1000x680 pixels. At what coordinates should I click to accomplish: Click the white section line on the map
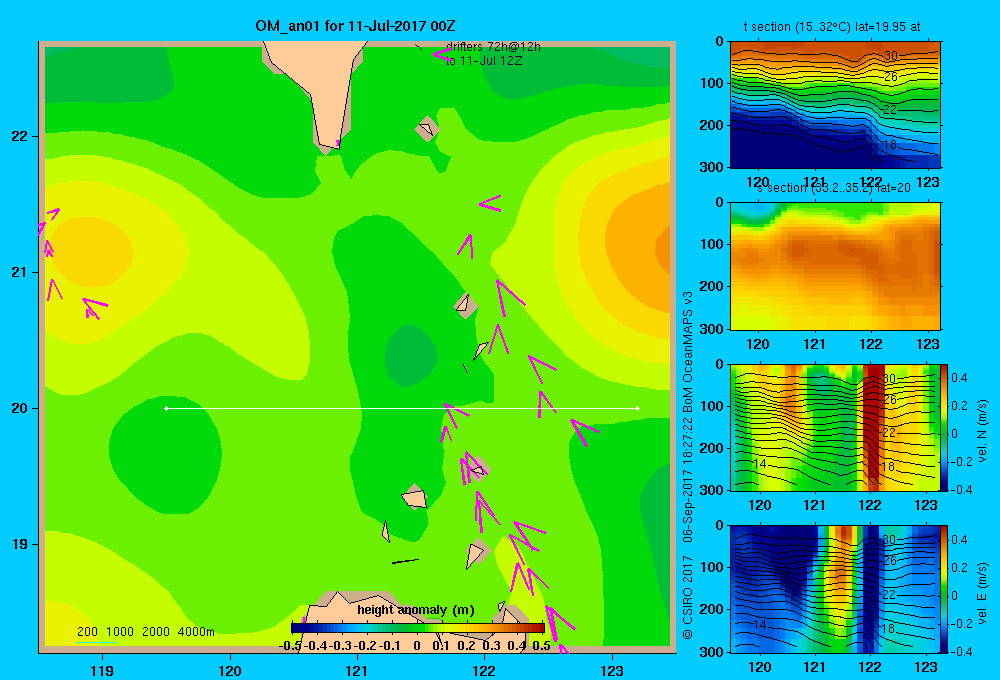click(402, 408)
